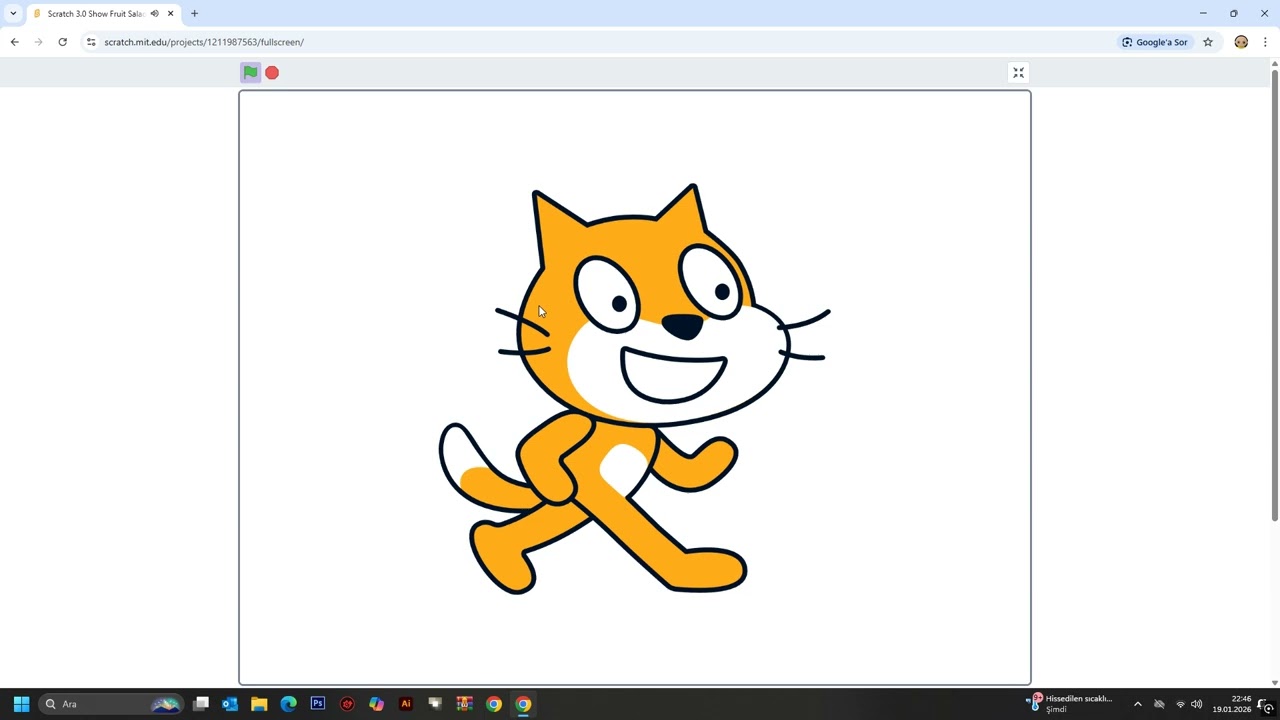Open the Wi-Fi network tray icon
The width and height of the screenshot is (1280, 720).
(x=1180, y=704)
